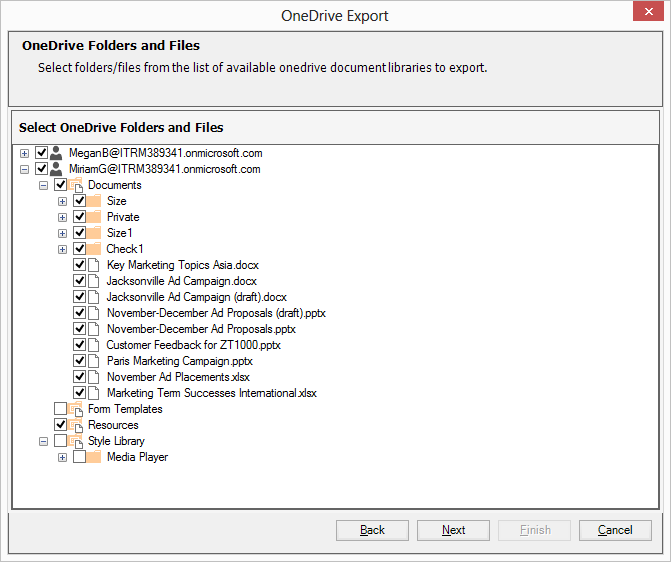This screenshot has width=671, height=562.
Task: Select 'Key Marketing Topics Asia.docx' file name
Action: point(183,265)
